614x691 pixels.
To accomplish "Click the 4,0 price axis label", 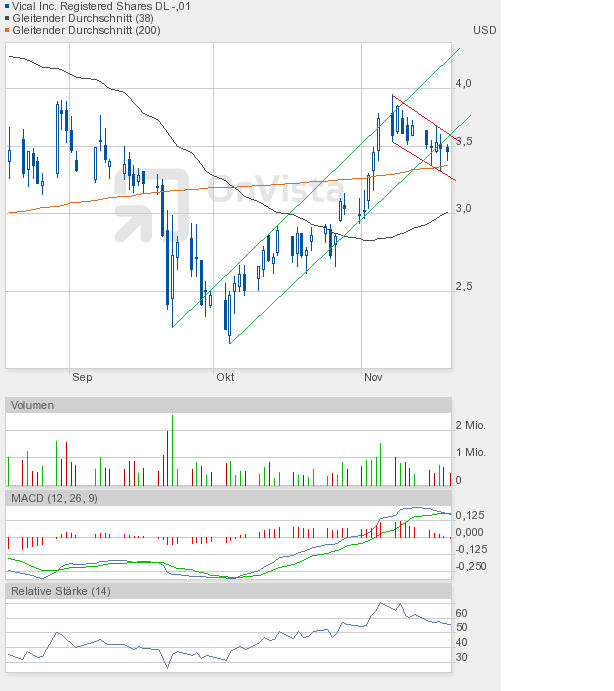I will 462,84.
